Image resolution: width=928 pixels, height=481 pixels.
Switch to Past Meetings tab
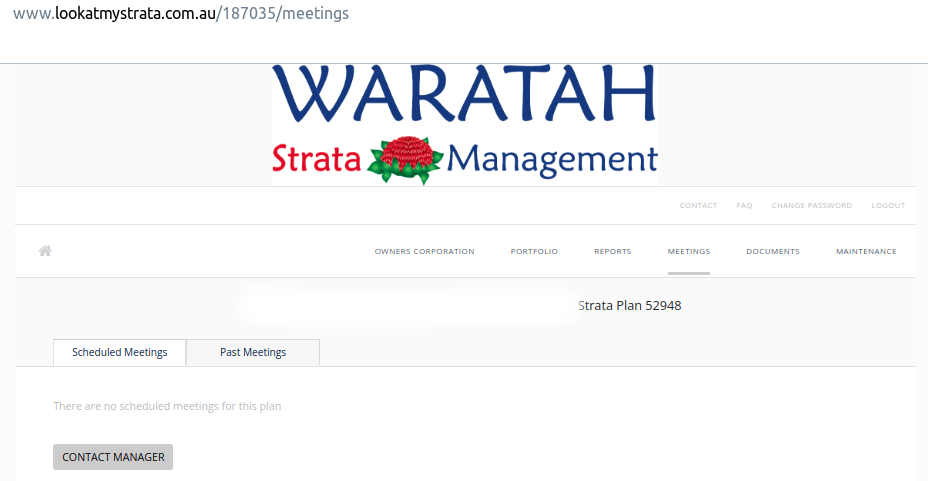253,353
